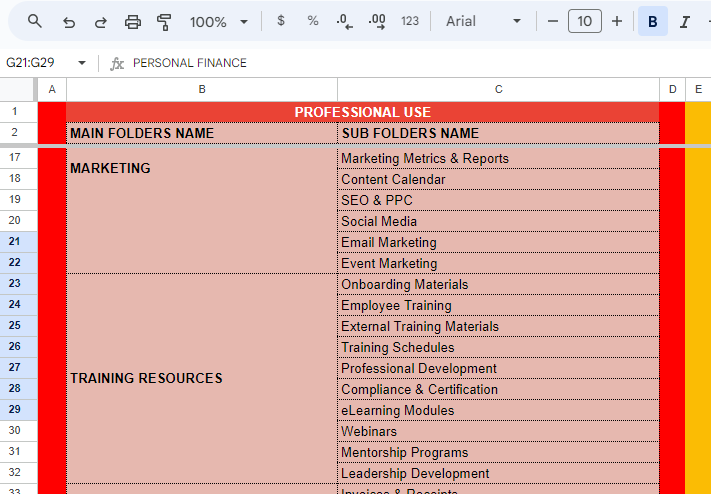The width and height of the screenshot is (711, 494).
Task: Click the select-all corner box
Action: point(18,89)
